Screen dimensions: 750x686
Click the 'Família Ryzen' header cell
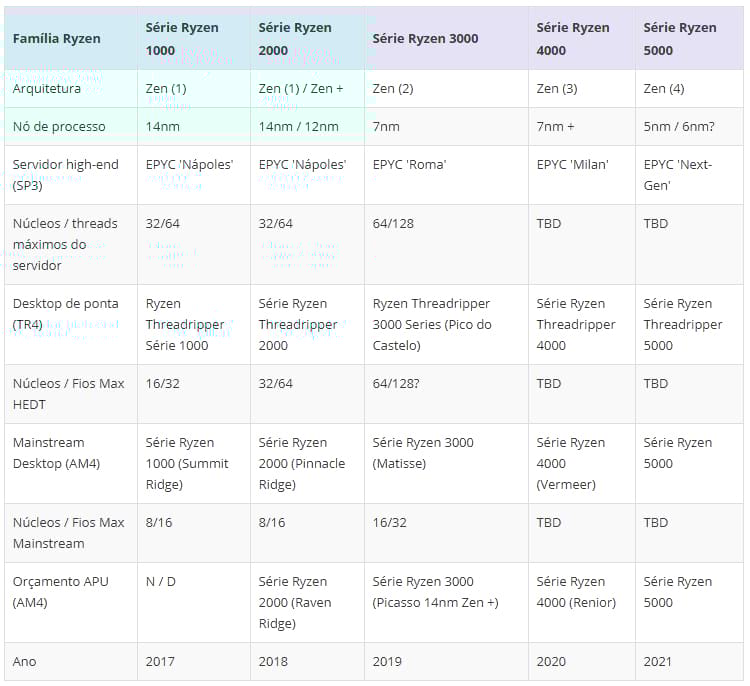point(71,38)
